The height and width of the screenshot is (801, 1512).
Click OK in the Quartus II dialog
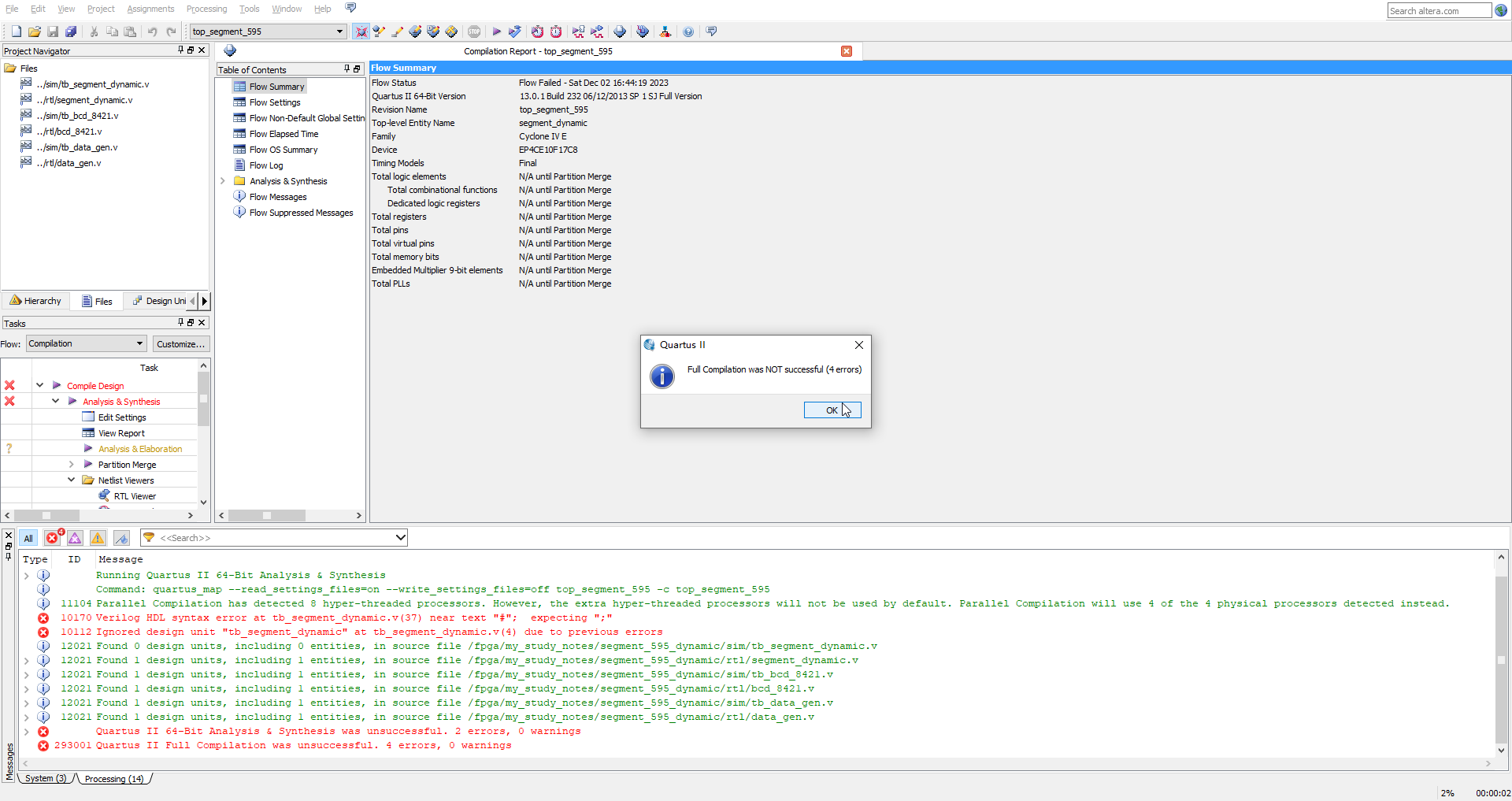point(832,410)
